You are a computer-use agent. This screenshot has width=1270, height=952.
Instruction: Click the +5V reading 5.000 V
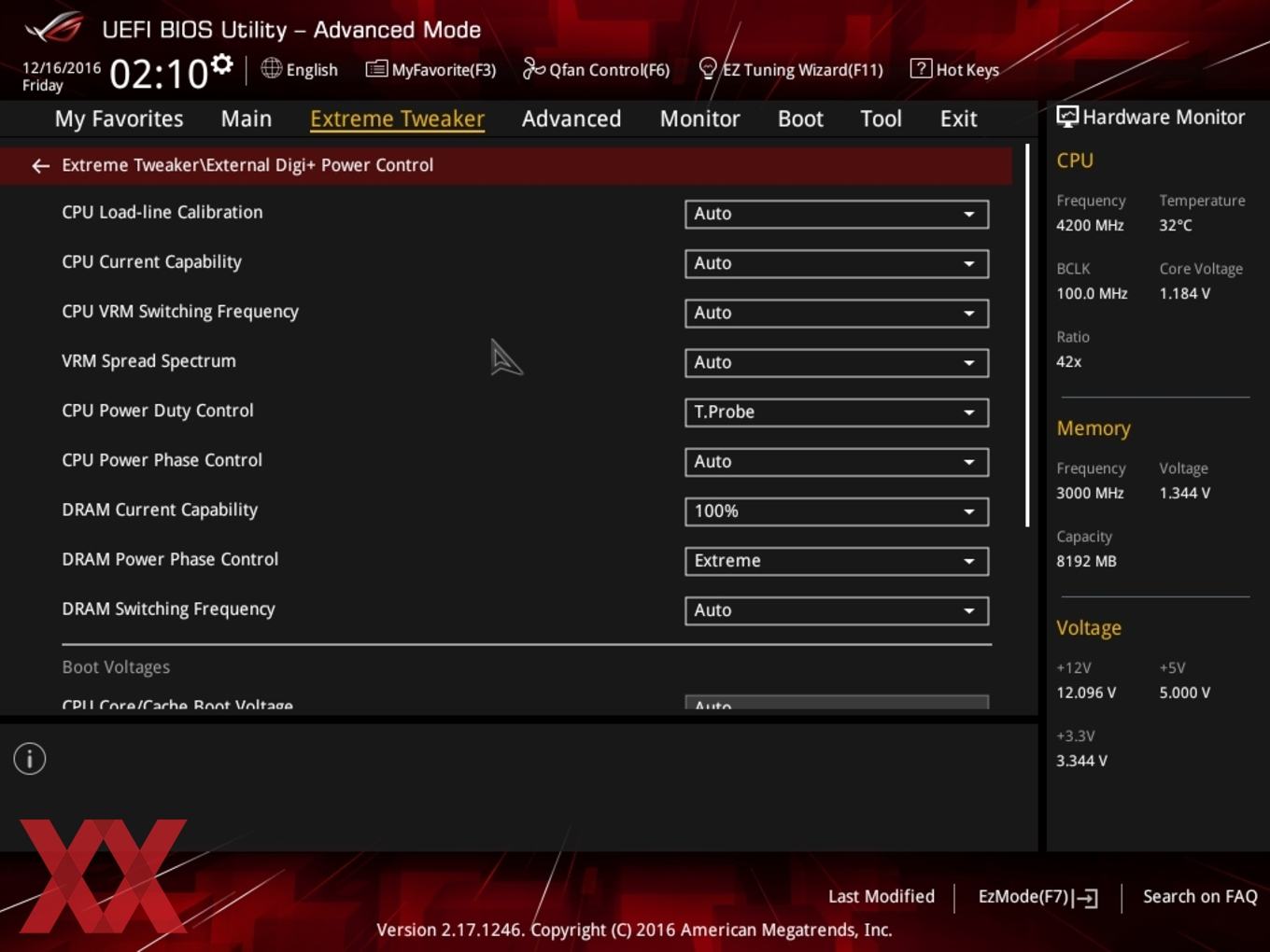pyautogui.click(x=1184, y=693)
